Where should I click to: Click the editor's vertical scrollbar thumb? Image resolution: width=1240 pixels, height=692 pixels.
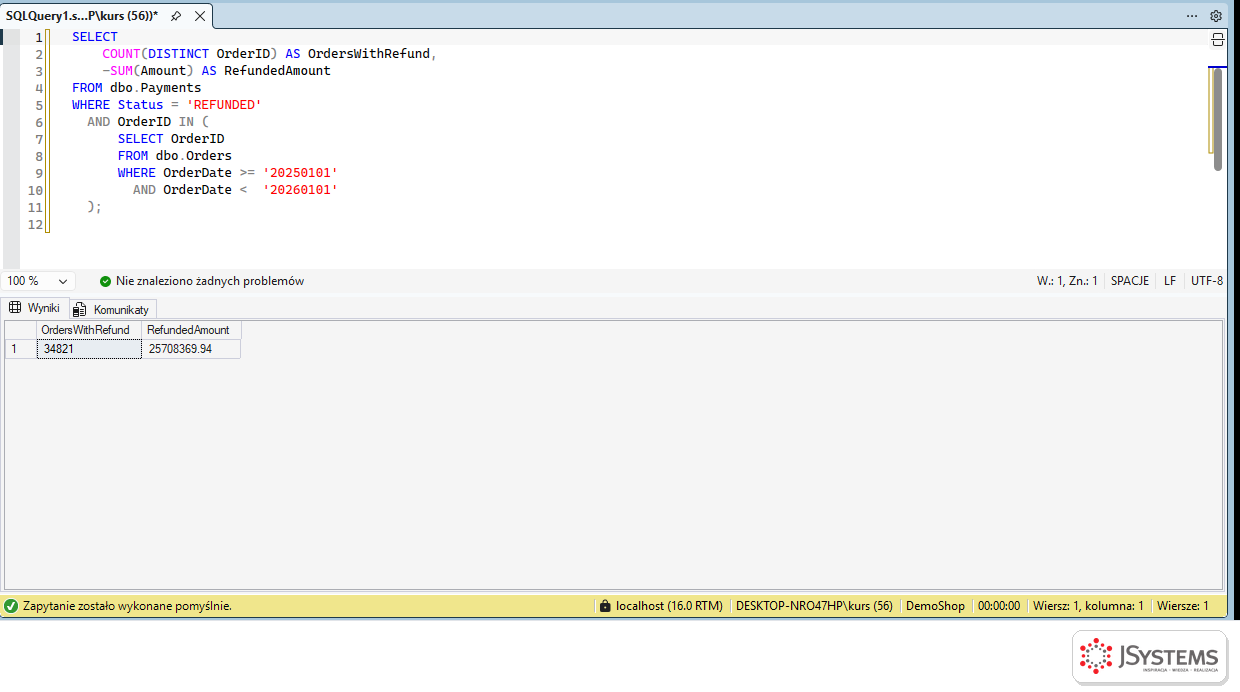tap(1217, 119)
